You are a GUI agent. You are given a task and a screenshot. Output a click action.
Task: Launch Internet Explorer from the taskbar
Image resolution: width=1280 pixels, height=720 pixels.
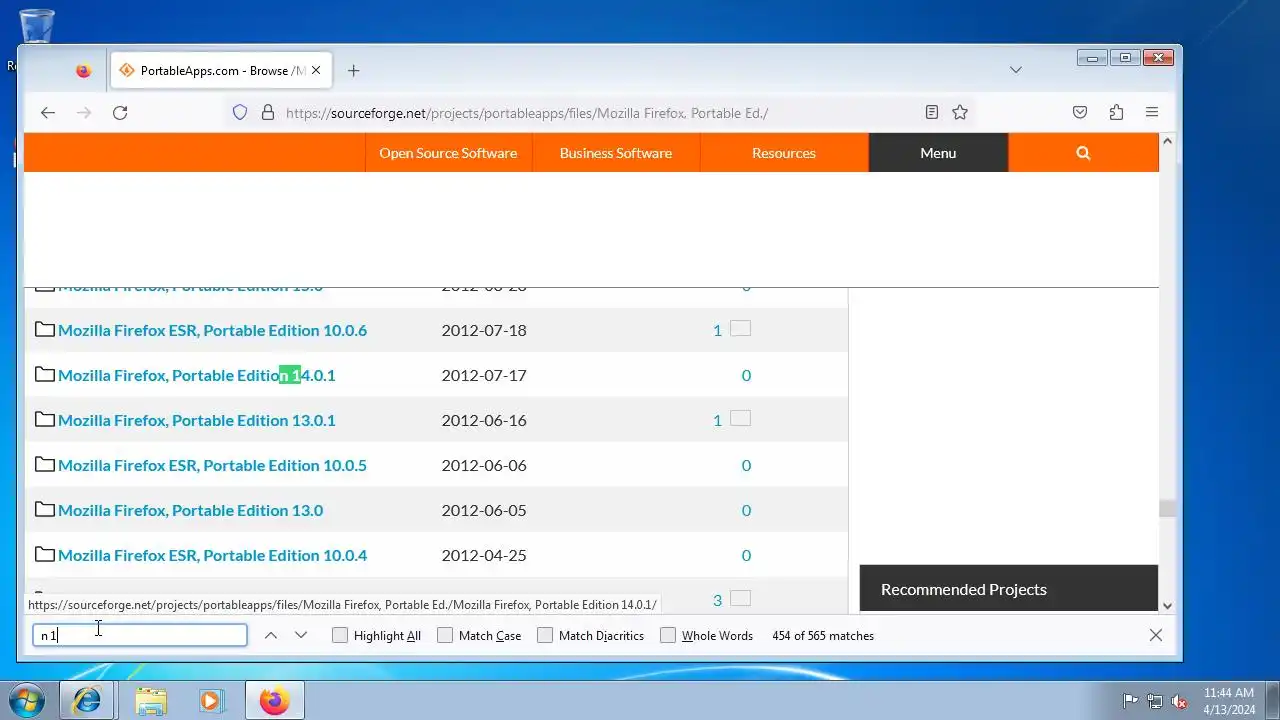[87, 701]
